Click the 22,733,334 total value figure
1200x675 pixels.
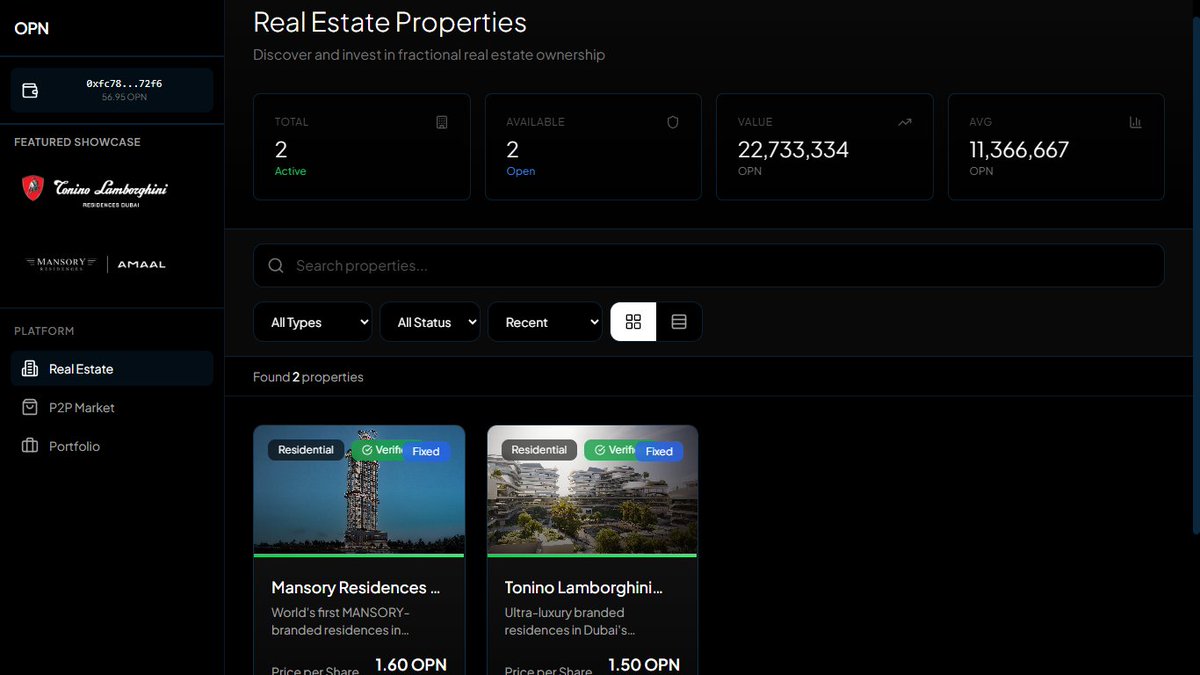(793, 150)
